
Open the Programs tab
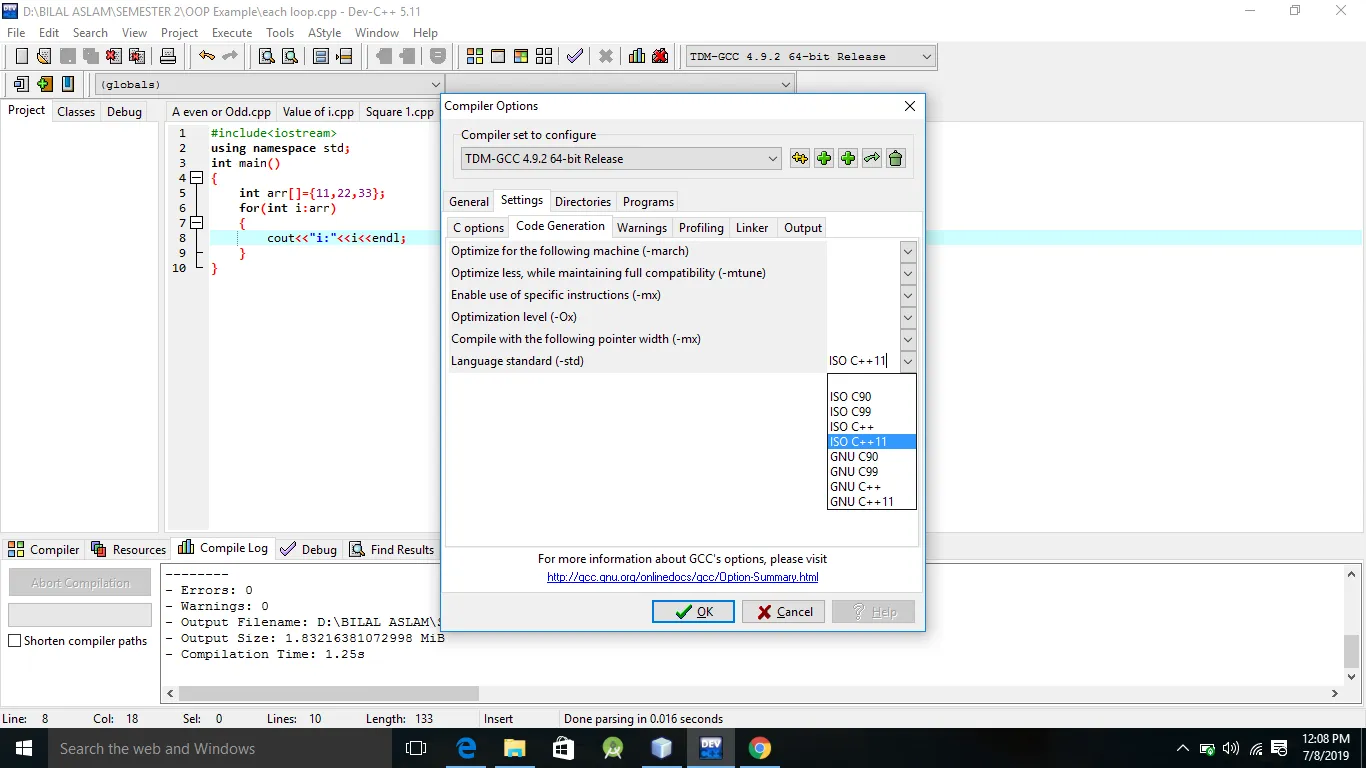648,202
